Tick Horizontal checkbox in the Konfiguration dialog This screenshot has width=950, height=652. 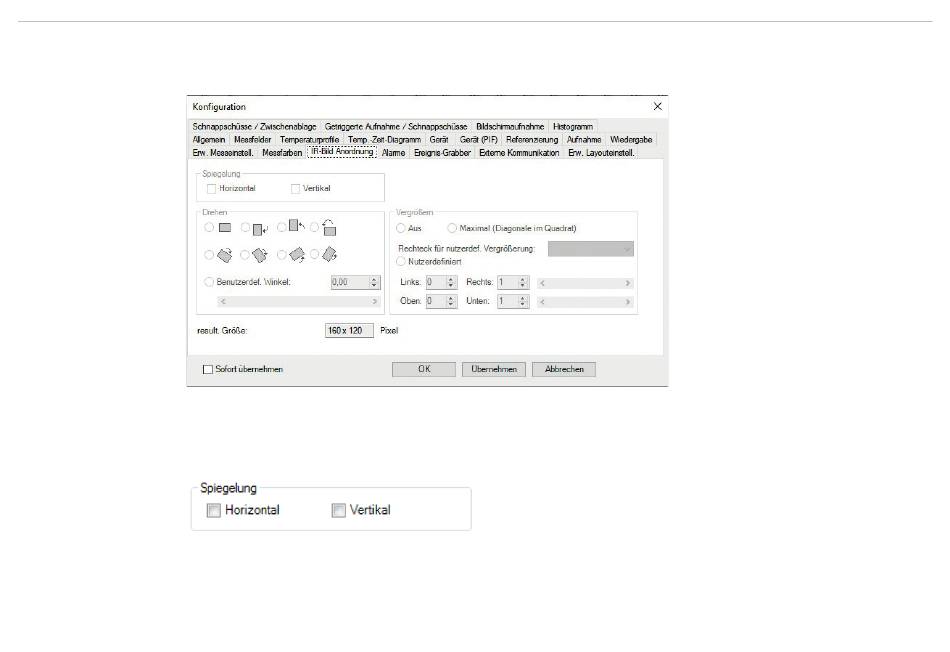coord(211,189)
